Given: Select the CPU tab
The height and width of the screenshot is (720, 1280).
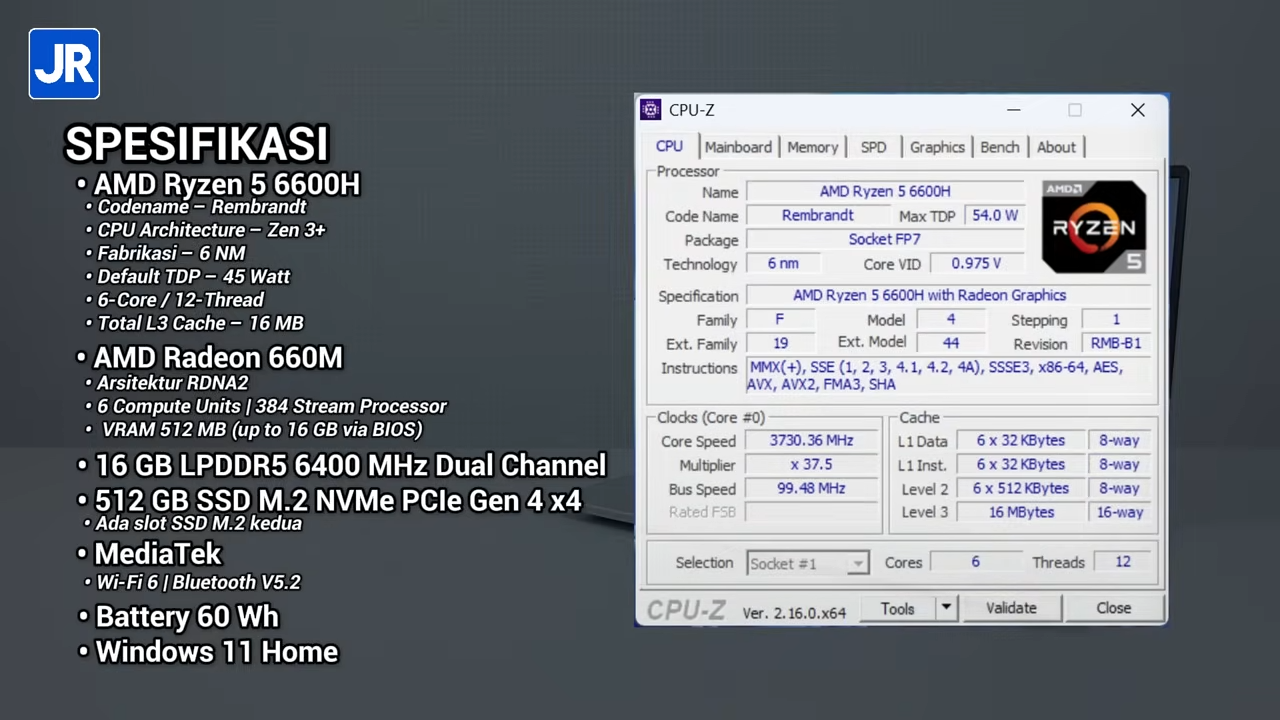Looking at the screenshot, I should pos(669,146).
